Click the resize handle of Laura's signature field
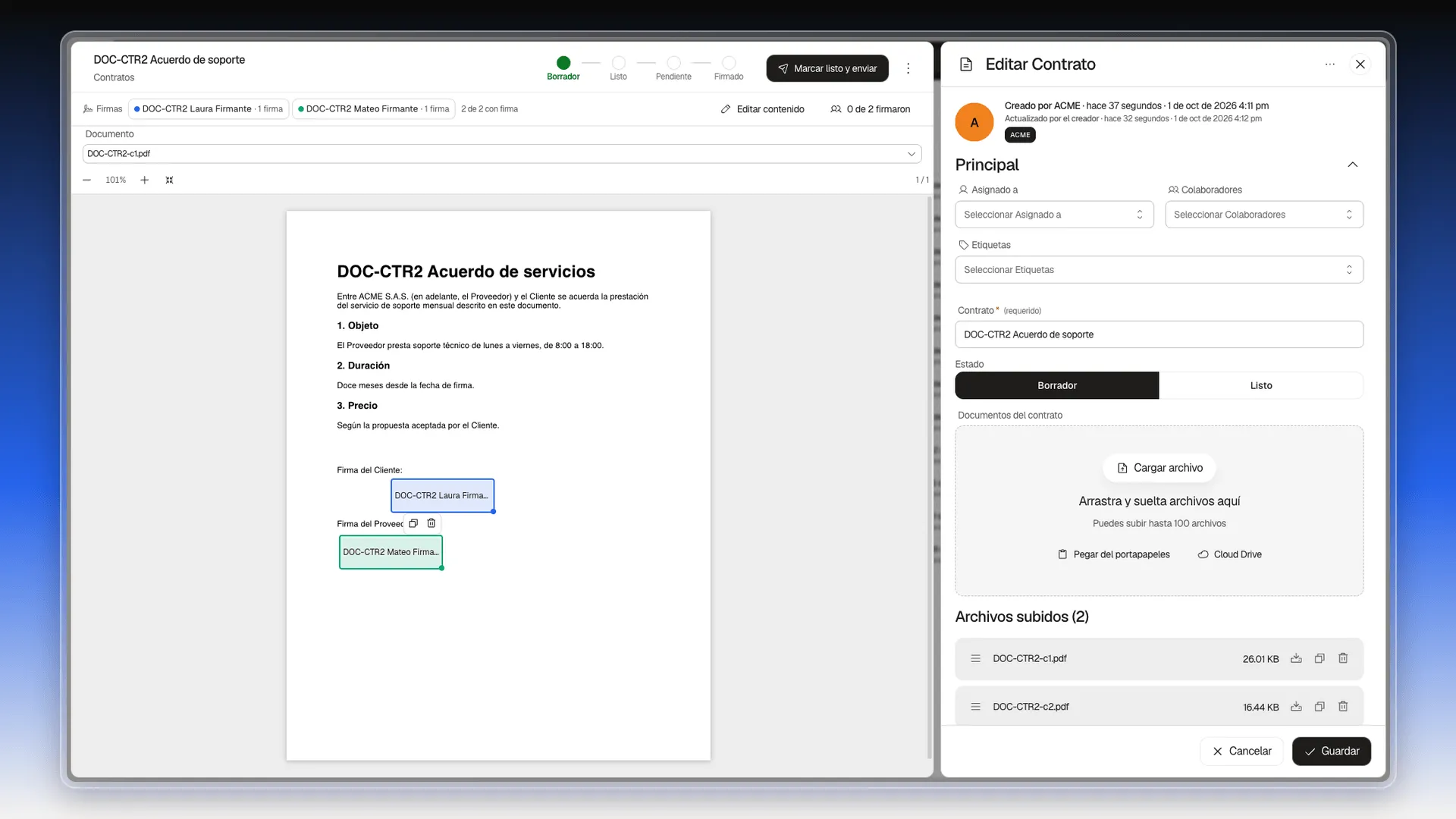This screenshot has width=1456, height=819. pos(493,512)
